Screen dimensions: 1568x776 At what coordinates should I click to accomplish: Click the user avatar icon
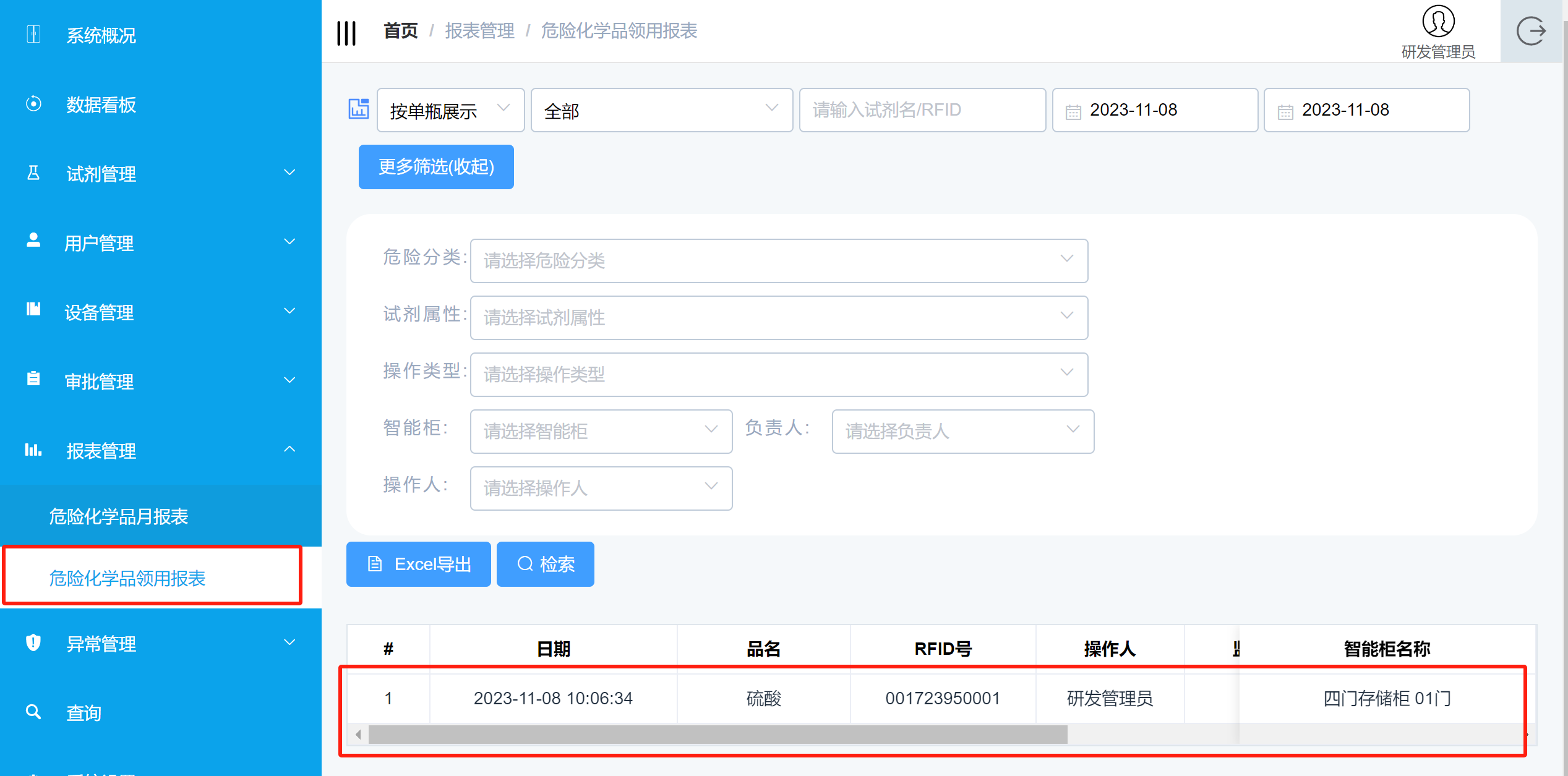tap(1438, 21)
